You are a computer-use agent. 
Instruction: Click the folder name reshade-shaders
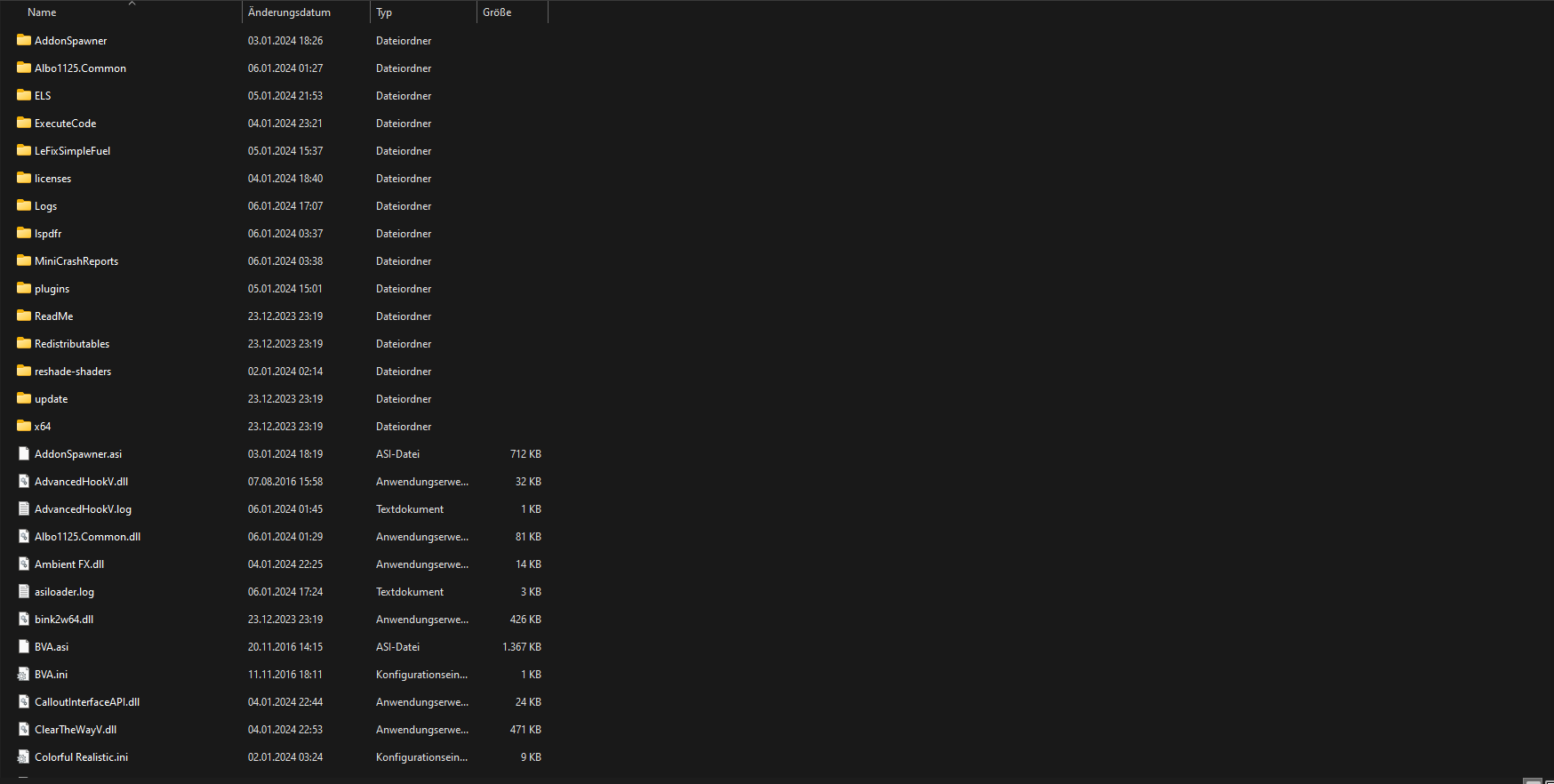coord(73,372)
